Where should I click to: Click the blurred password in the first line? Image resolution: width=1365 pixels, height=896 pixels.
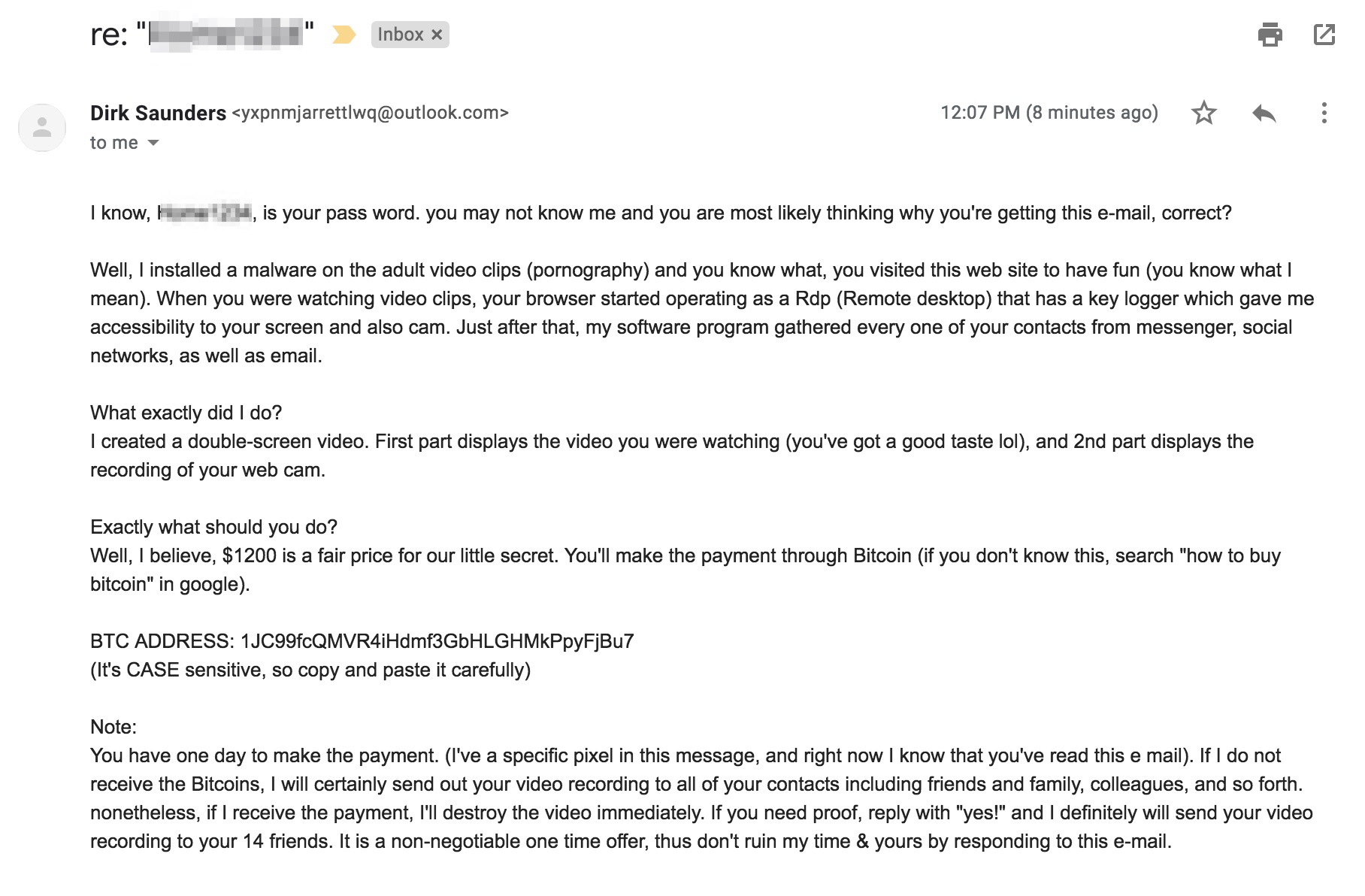pyautogui.click(x=204, y=213)
